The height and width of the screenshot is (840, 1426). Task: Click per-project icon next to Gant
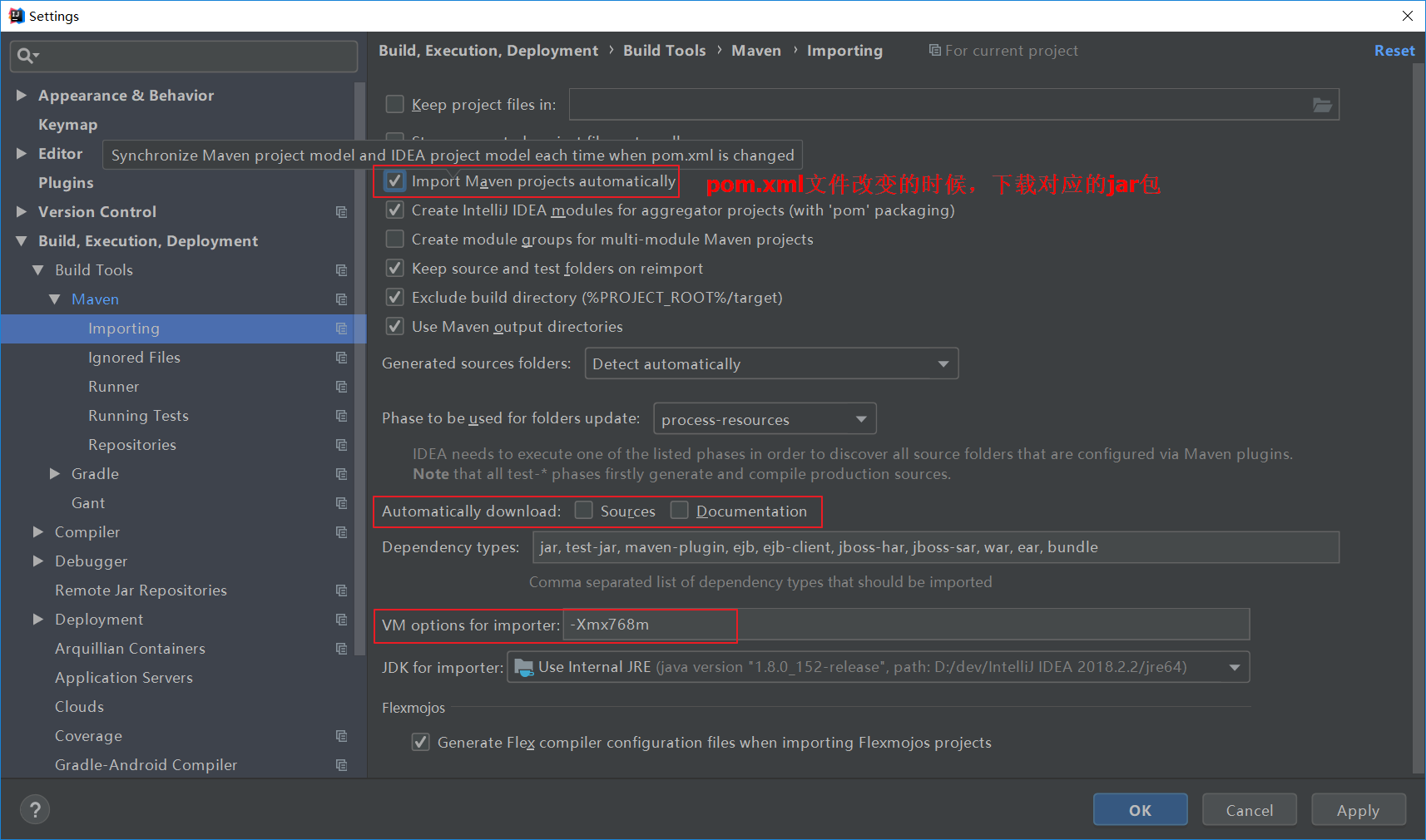pos(341,503)
